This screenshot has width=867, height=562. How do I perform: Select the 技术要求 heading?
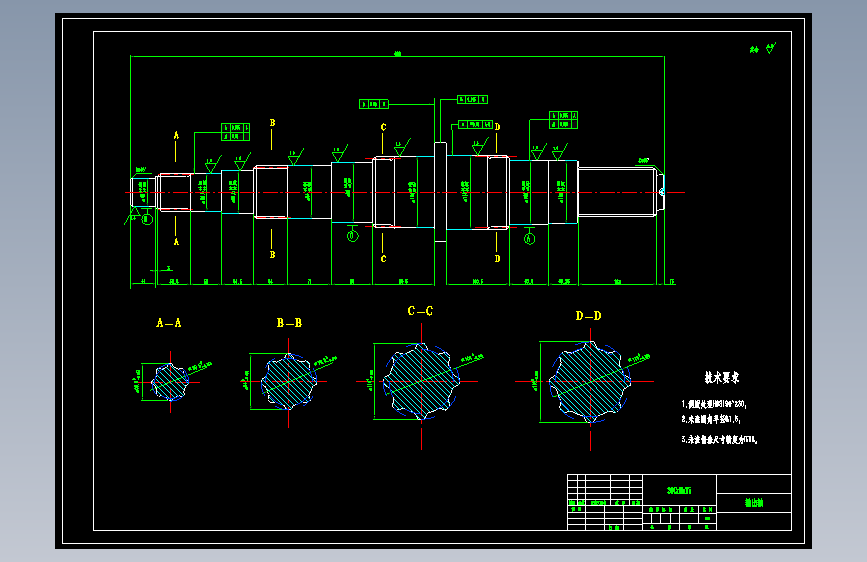(x=722, y=378)
